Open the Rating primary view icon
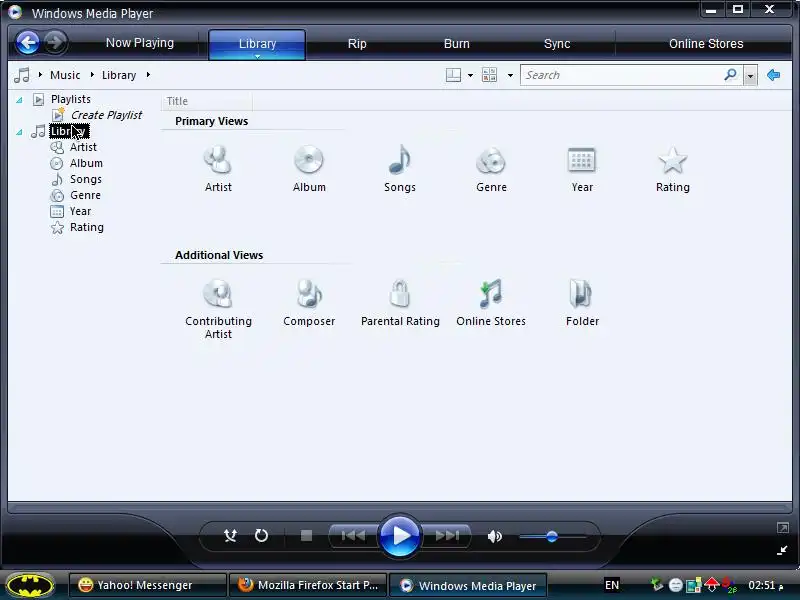The image size is (800, 600). pyautogui.click(x=672, y=160)
